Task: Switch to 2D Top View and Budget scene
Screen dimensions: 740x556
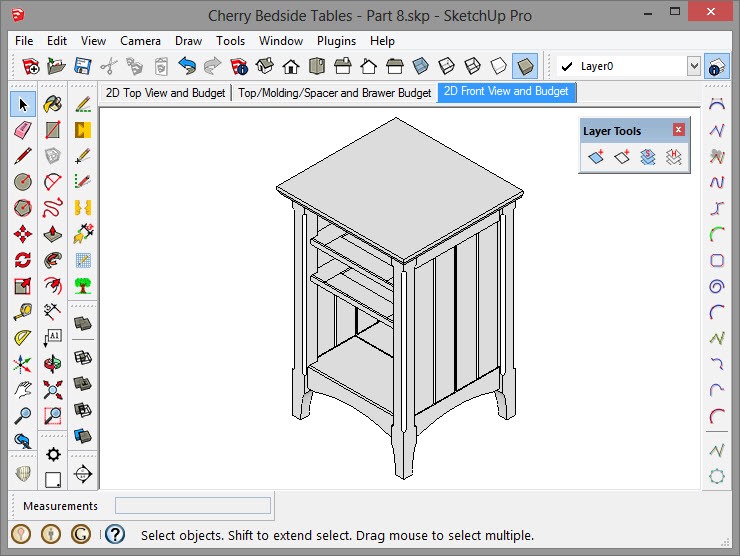Action: click(166, 93)
